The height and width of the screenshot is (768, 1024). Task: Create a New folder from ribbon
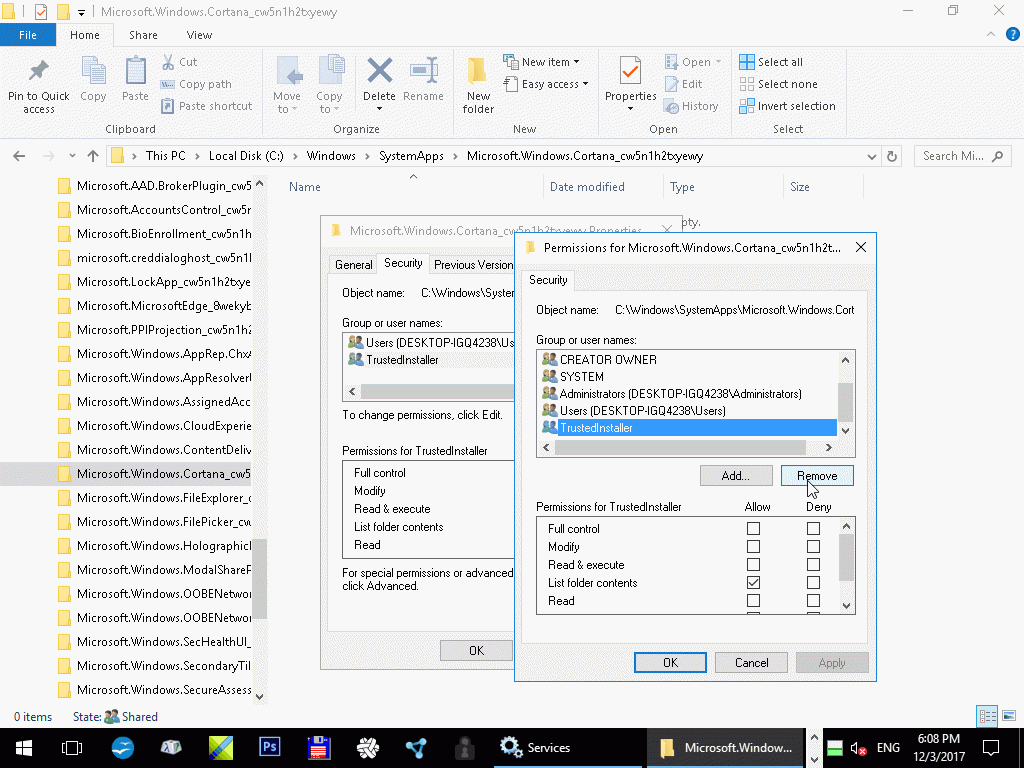point(478,85)
